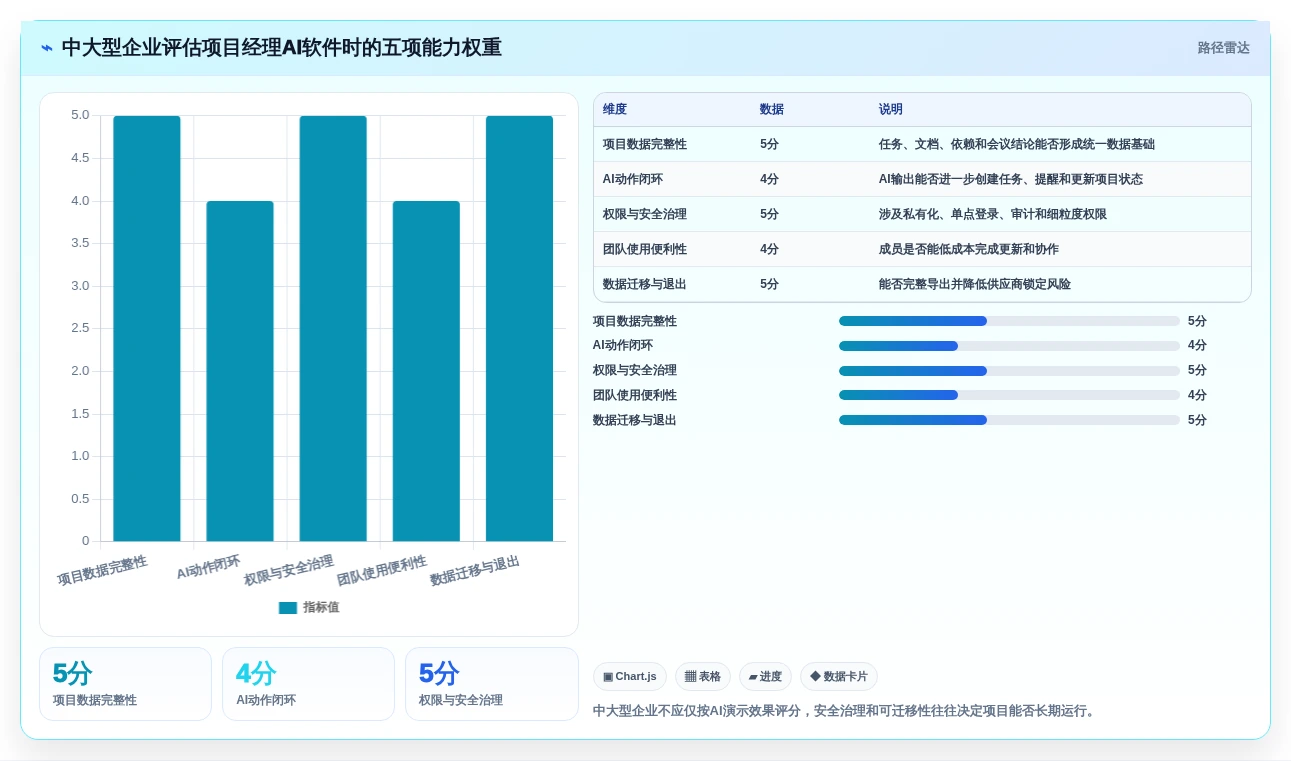
Task: Click the 权限与安全治理 progress bar
Action: click(x=1009, y=370)
